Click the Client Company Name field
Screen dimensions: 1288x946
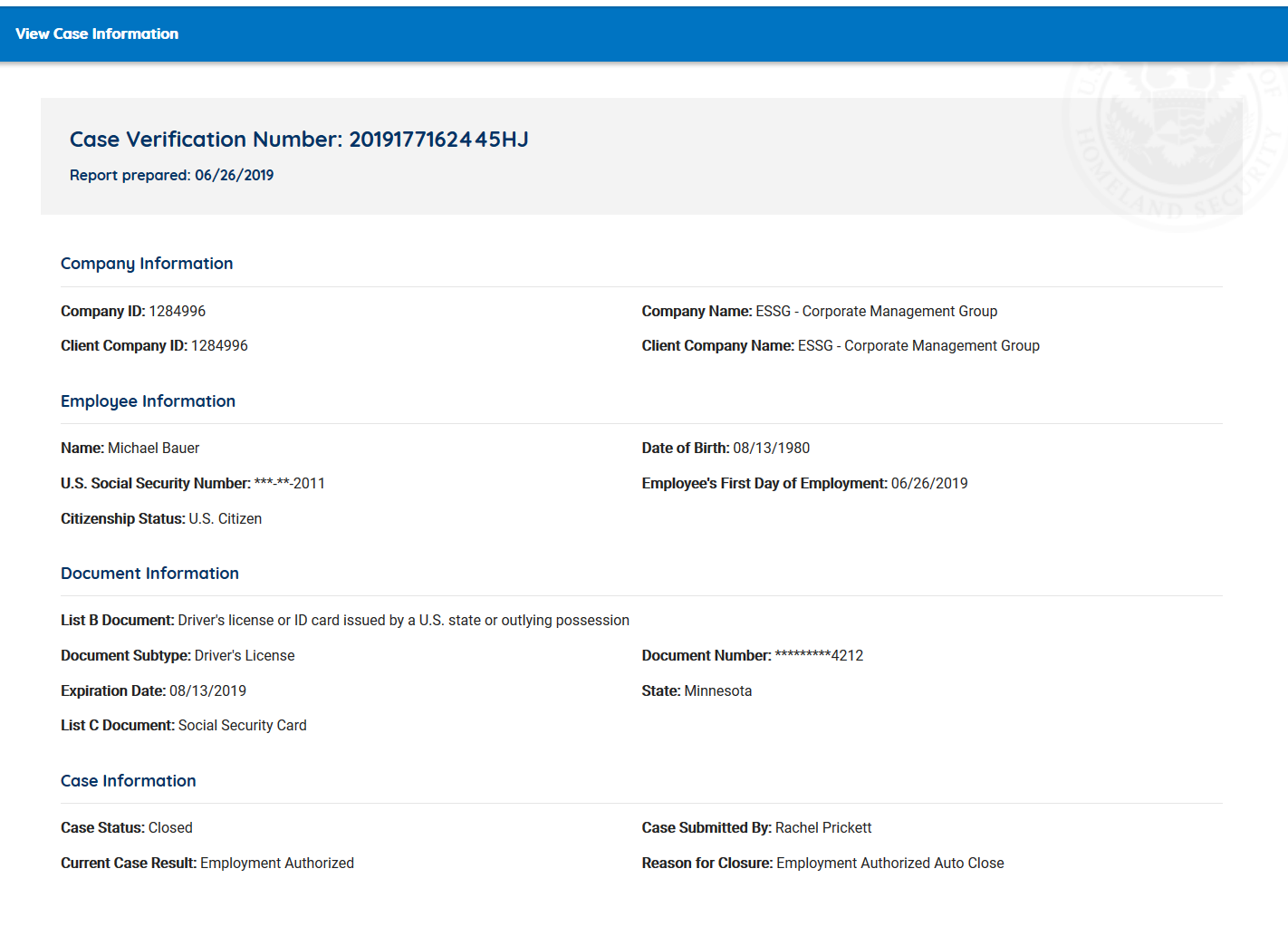pos(840,345)
